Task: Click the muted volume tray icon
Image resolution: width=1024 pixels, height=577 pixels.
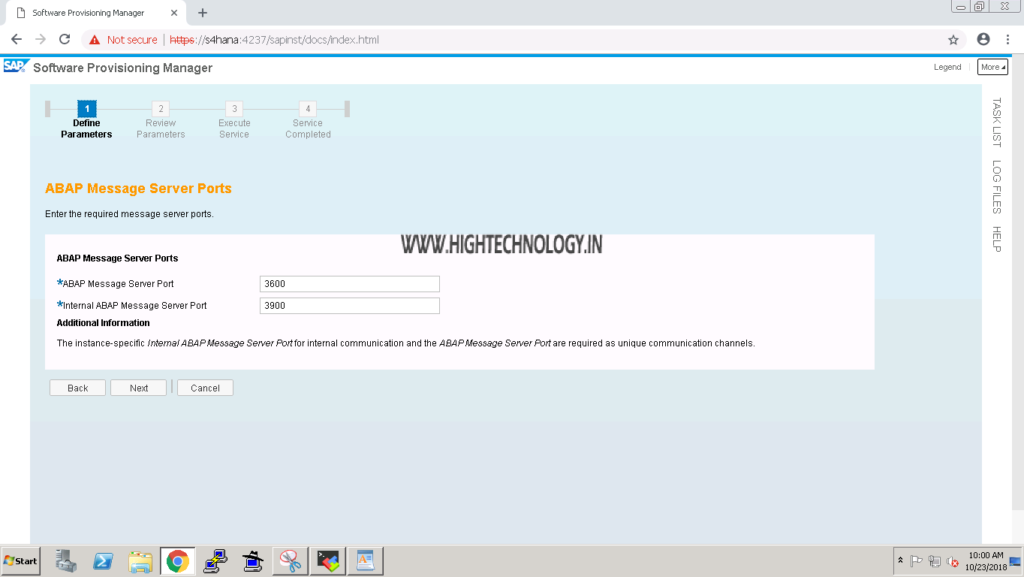Action: click(953, 561)
